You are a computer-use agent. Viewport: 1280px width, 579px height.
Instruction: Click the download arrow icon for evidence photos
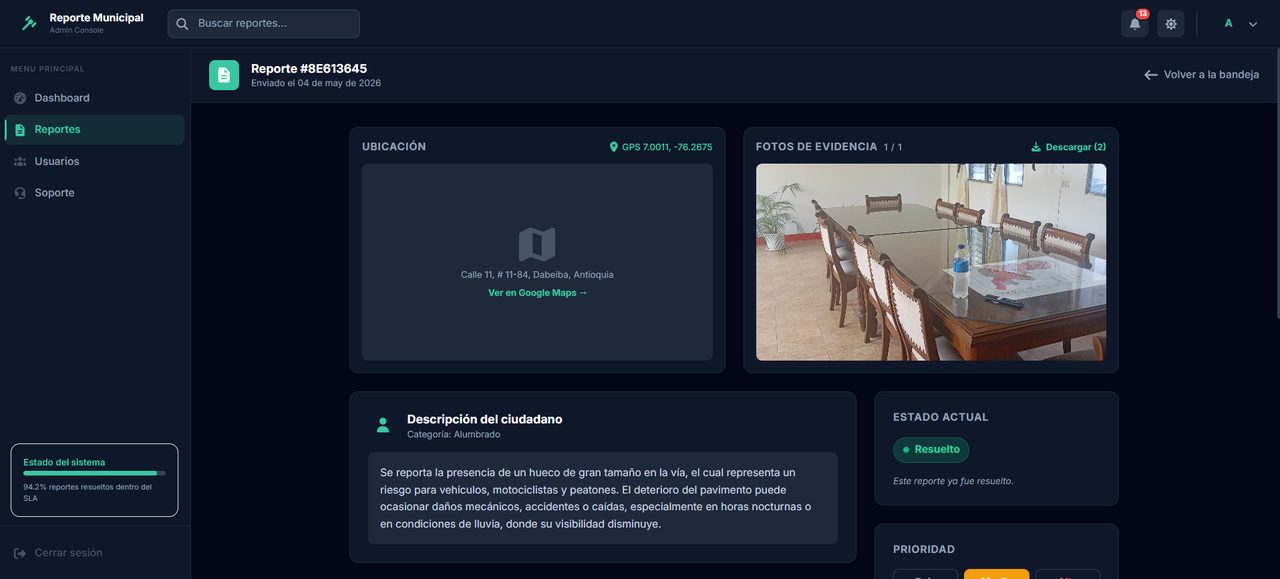1036,147
